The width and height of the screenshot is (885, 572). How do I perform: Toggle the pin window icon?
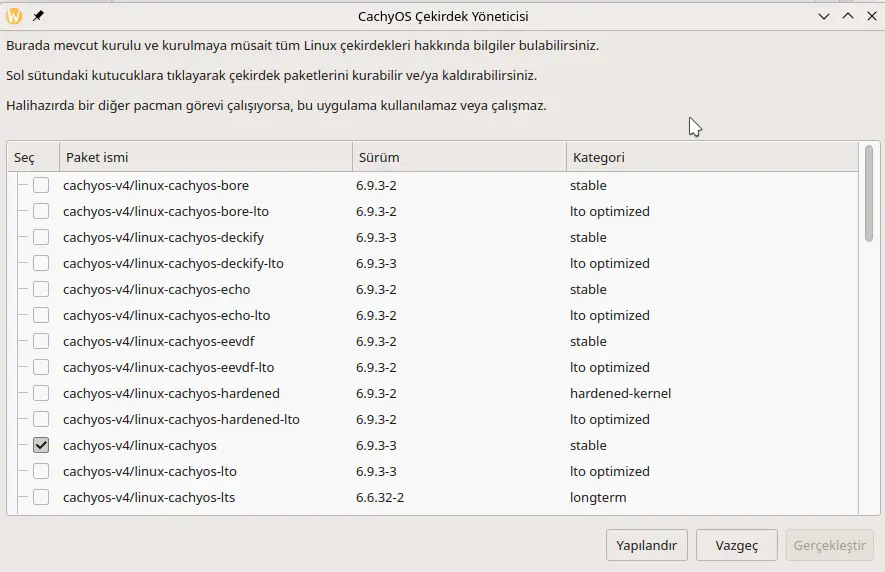click(38, 16)
